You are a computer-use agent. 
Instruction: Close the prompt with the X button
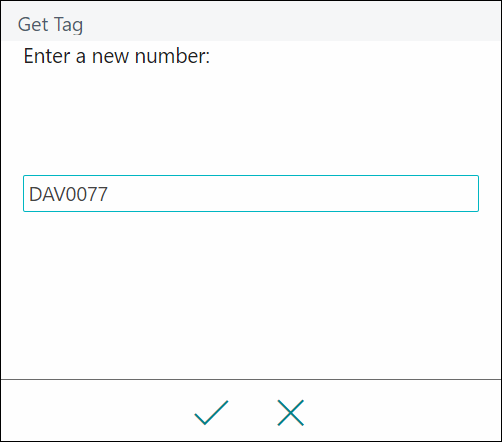pos(290,413)
